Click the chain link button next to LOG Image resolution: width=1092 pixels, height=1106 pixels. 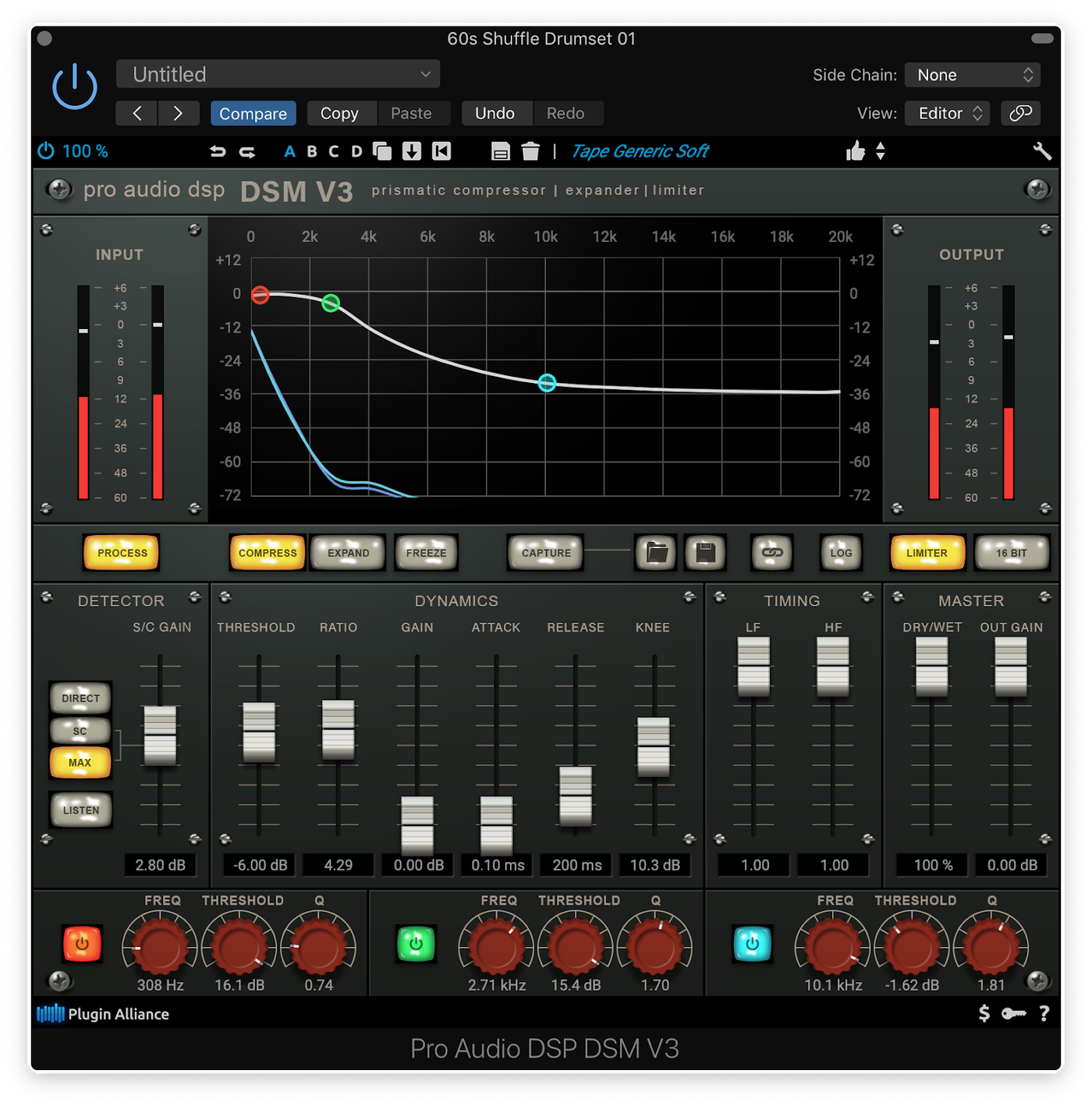(772, 553)
